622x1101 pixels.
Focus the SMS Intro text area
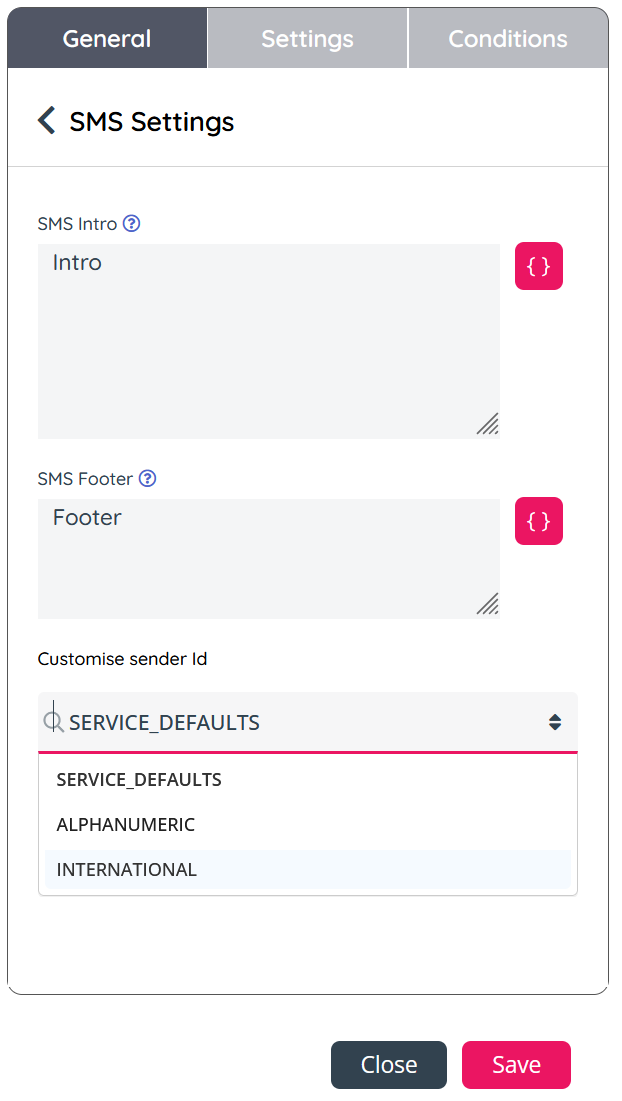pyautogui.click(x=268, y=340)
